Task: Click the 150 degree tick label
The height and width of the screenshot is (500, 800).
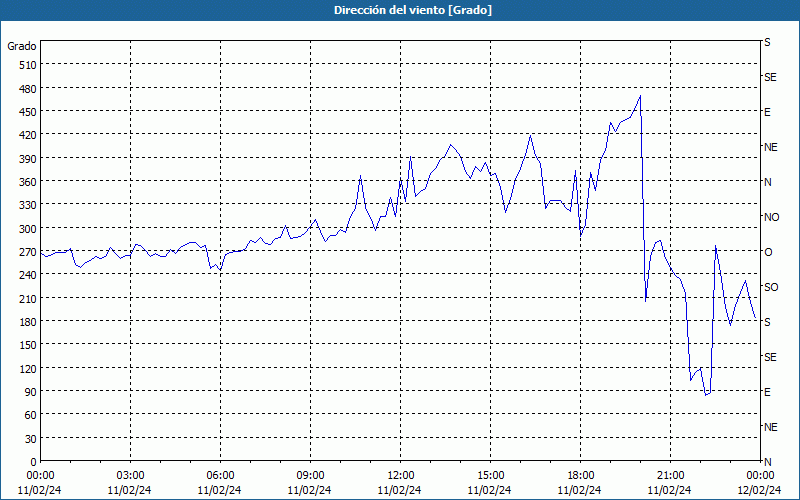Action: (28, 345)
